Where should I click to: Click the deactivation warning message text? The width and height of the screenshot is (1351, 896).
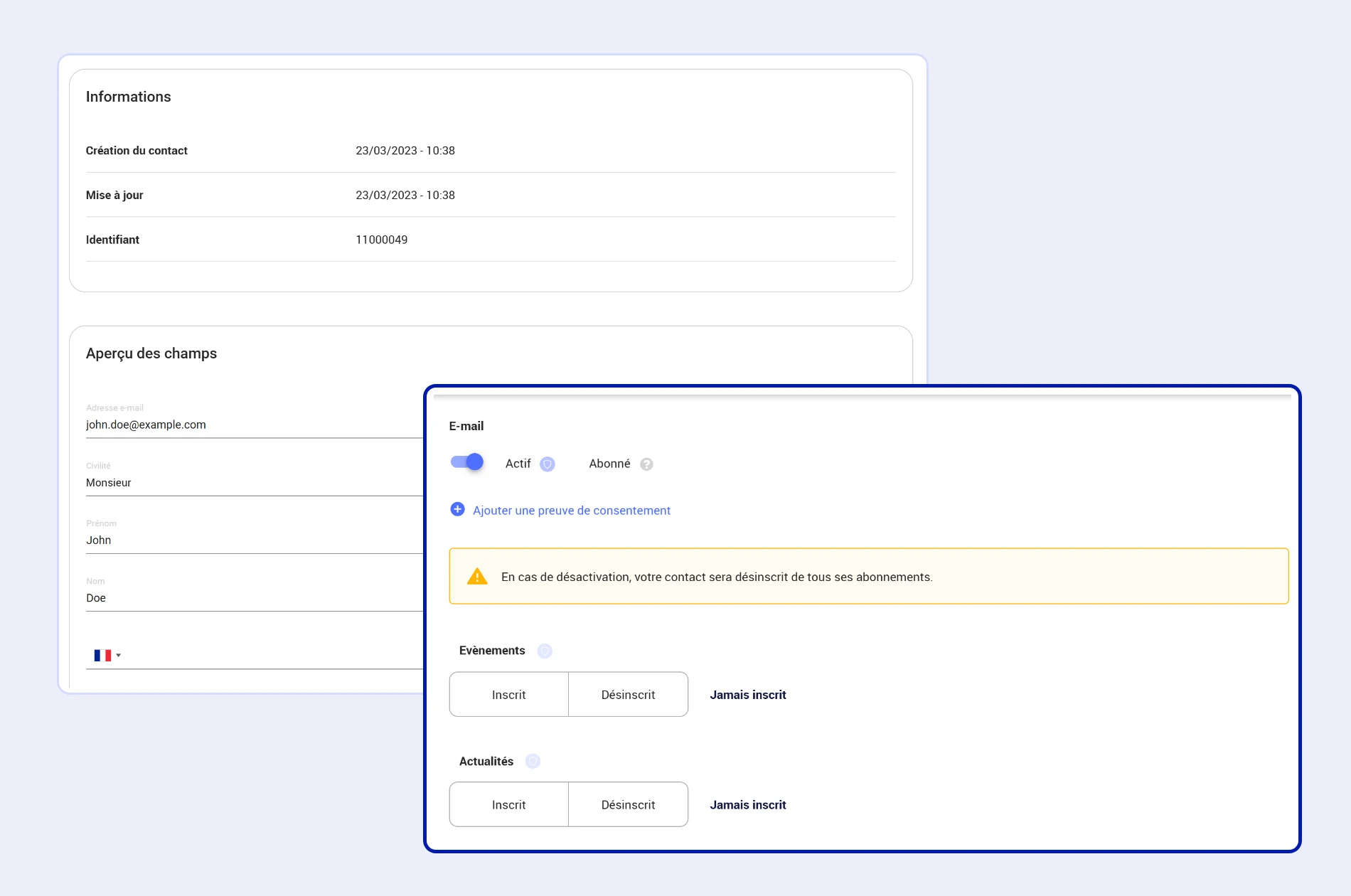click(x=717, y=577)
